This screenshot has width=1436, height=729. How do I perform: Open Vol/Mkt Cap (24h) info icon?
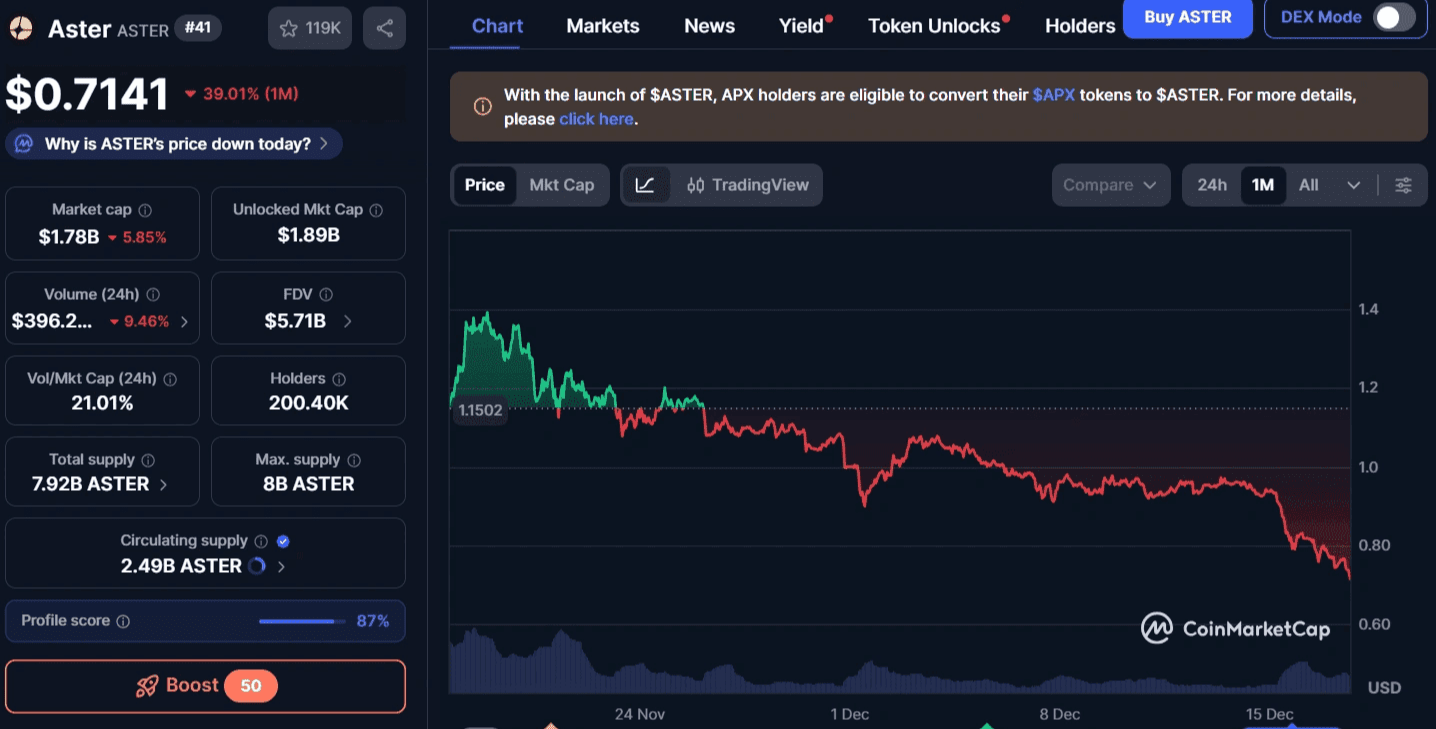pyautogui.click(x=170, y=379)
